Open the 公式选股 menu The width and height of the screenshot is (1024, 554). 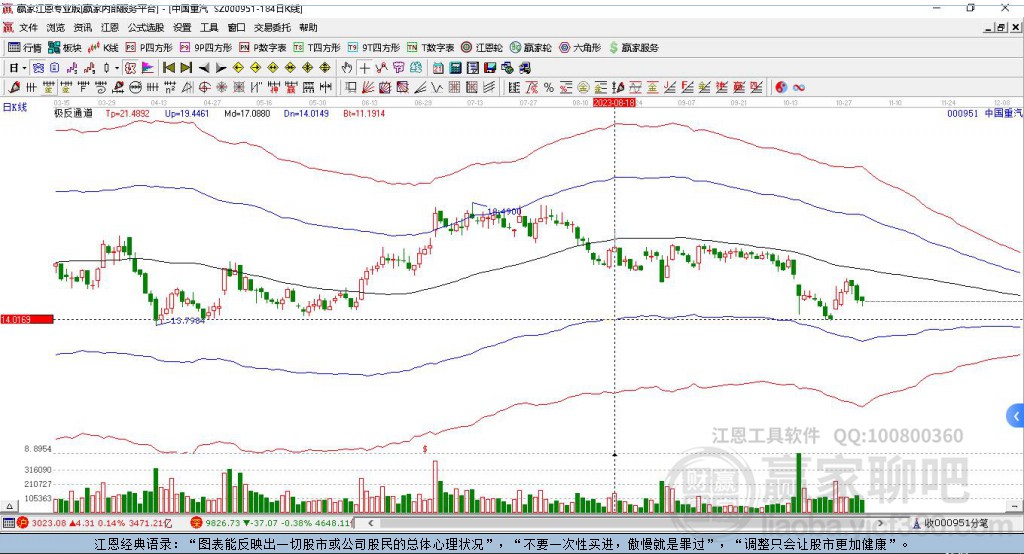pos(146,27)
